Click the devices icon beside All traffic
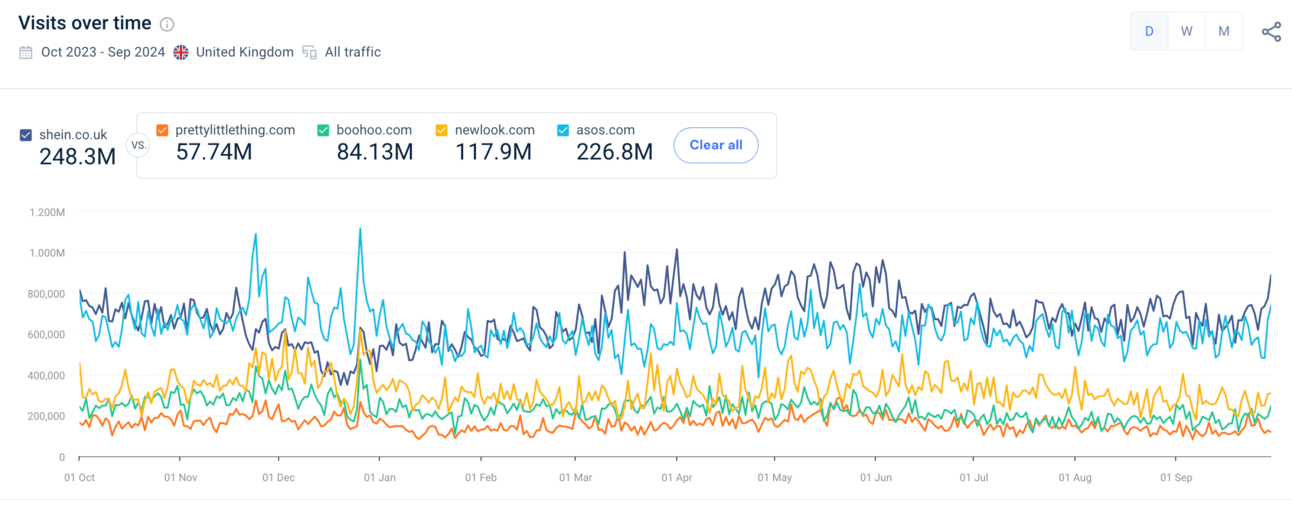1292x511 pixels. click(x=310, y=52)
